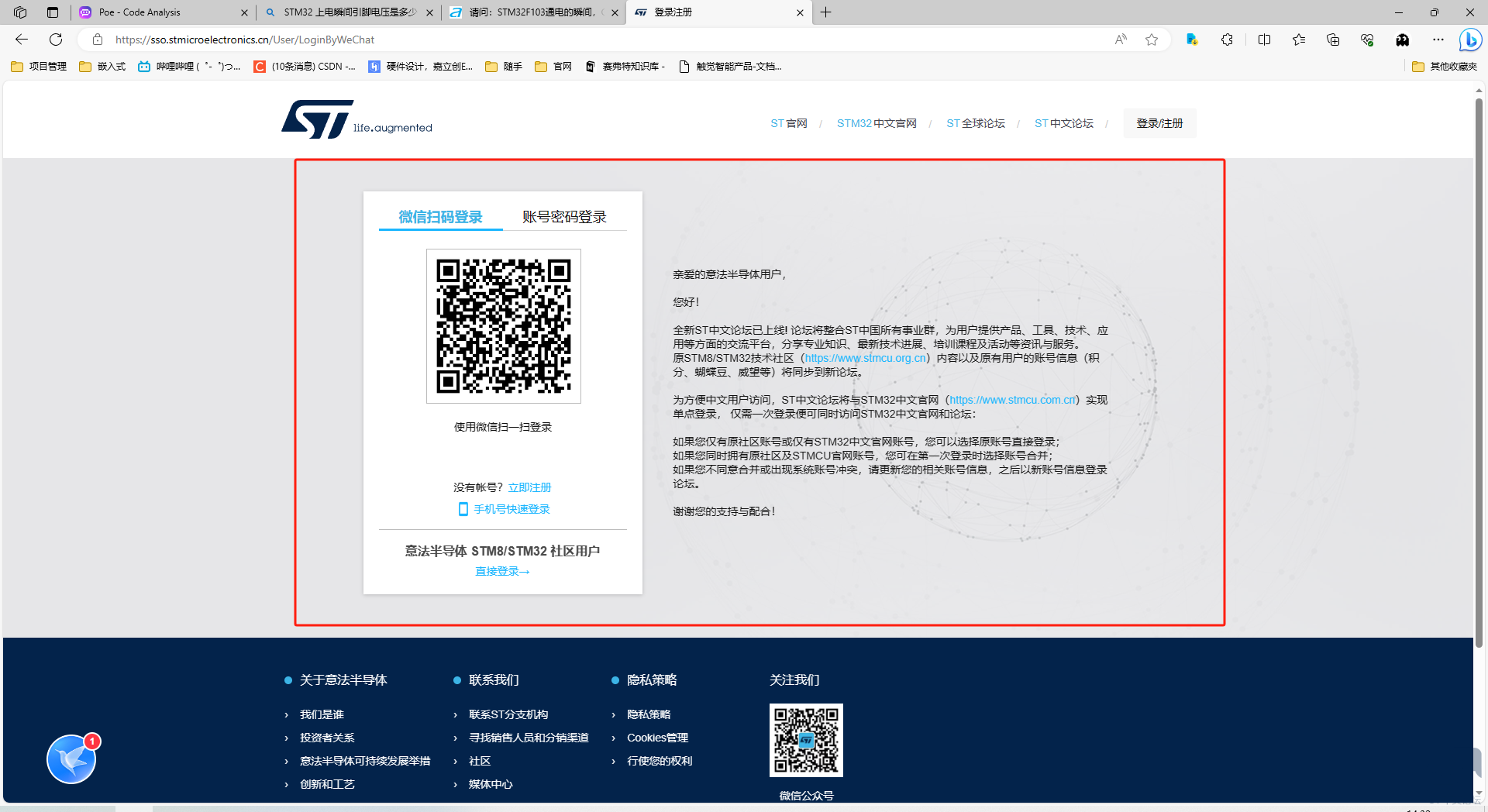Viewport: 1488px width, 812px height.
Task: Click the 立即注册 link
Action: (x=529, y=487)
